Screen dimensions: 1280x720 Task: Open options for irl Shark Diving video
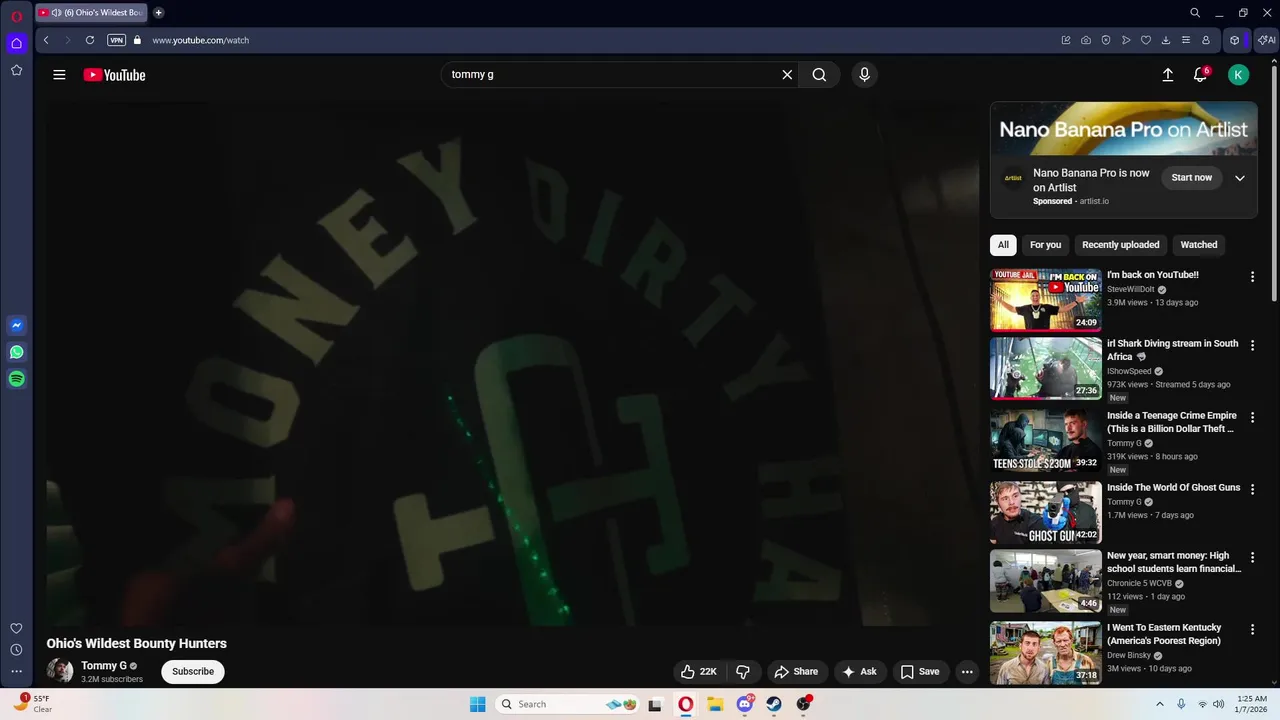pos(1252,345)
